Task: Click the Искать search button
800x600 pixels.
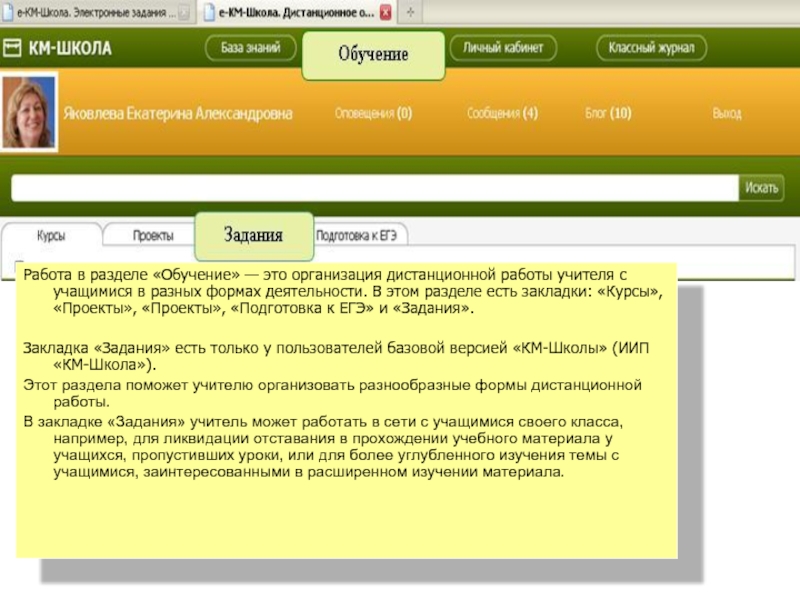Action: pos(761,188)
